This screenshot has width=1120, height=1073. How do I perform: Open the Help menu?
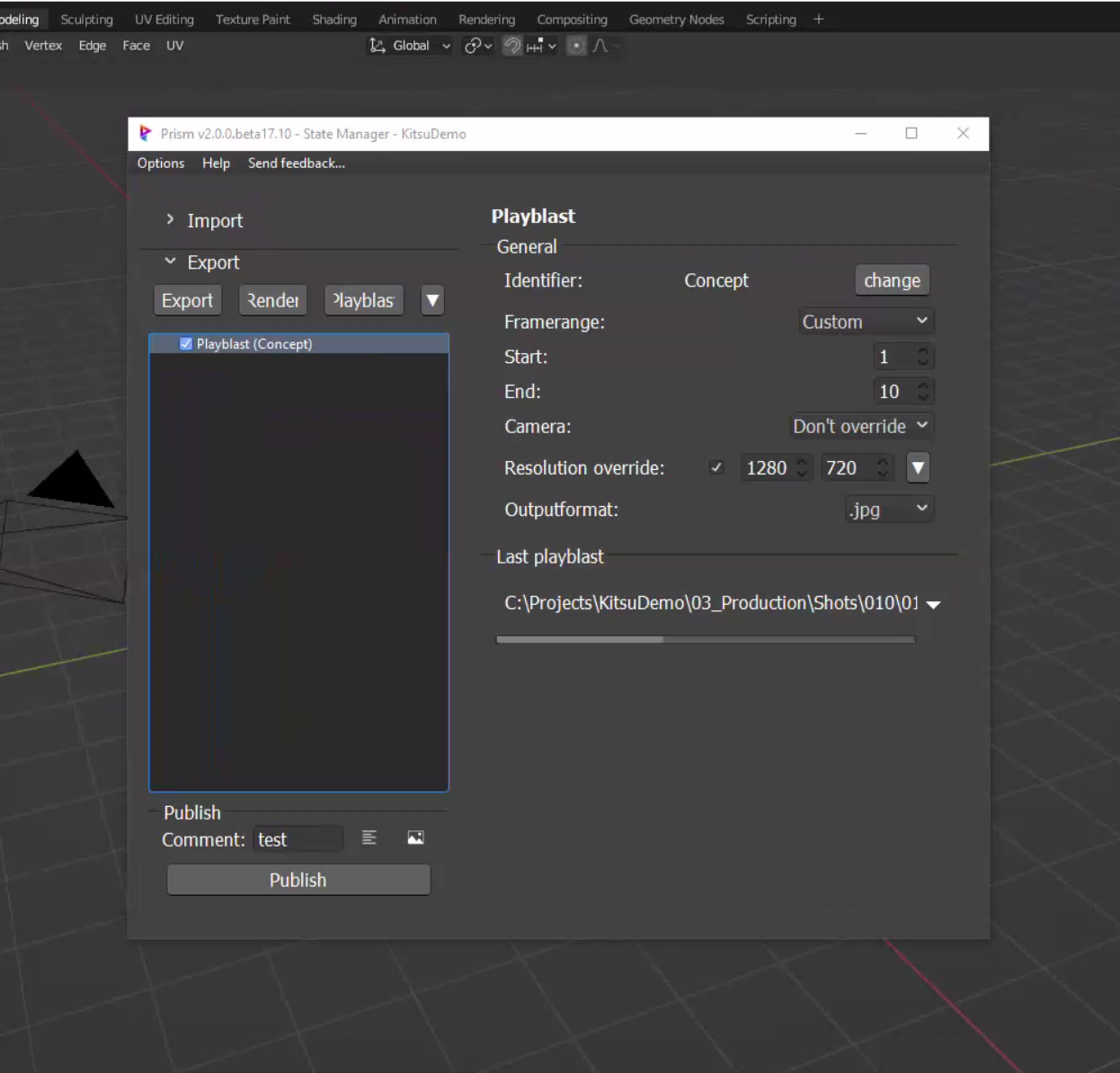pyautogui.click(x=216, y=163)
